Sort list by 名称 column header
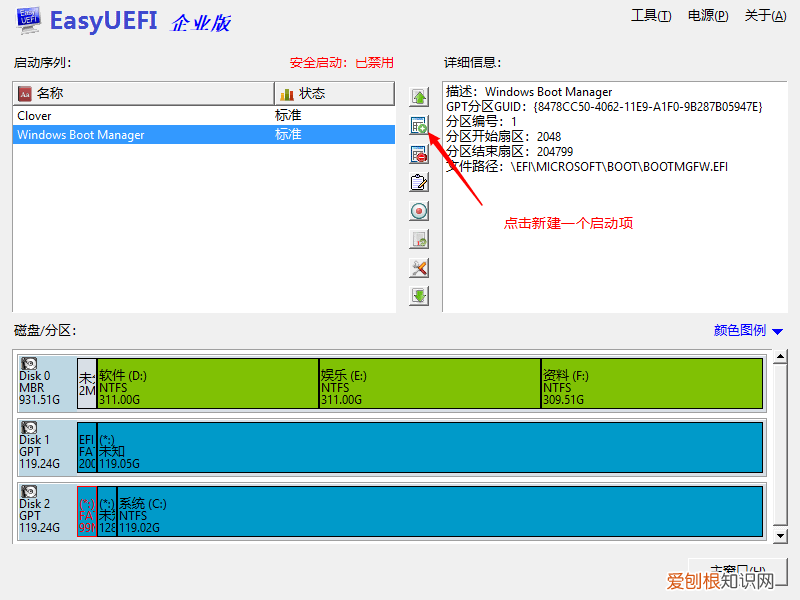The image size is (800, 600). [143, 93]
